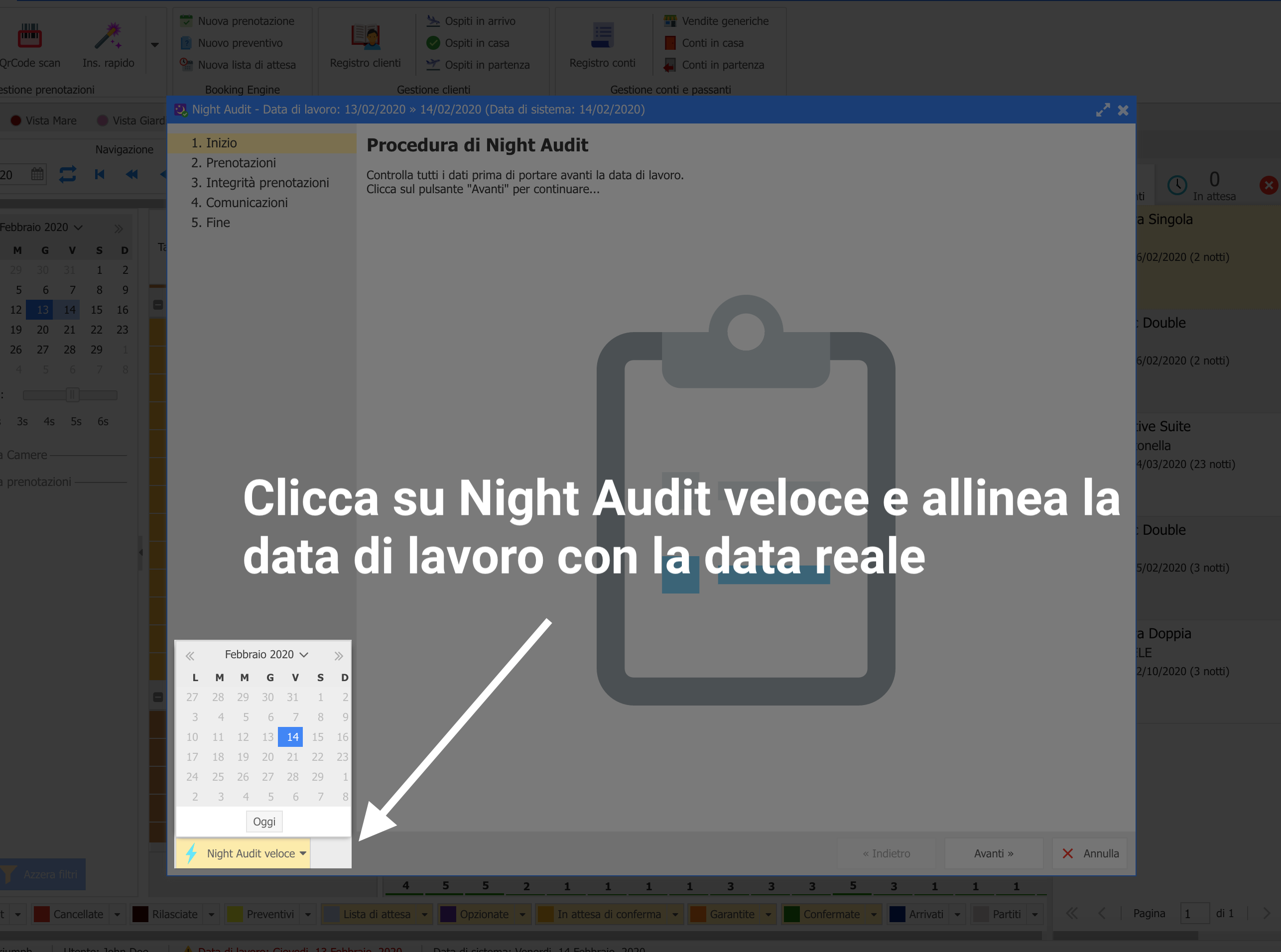Go to next month in Night Audit calendar

click(x=338, y=655)
